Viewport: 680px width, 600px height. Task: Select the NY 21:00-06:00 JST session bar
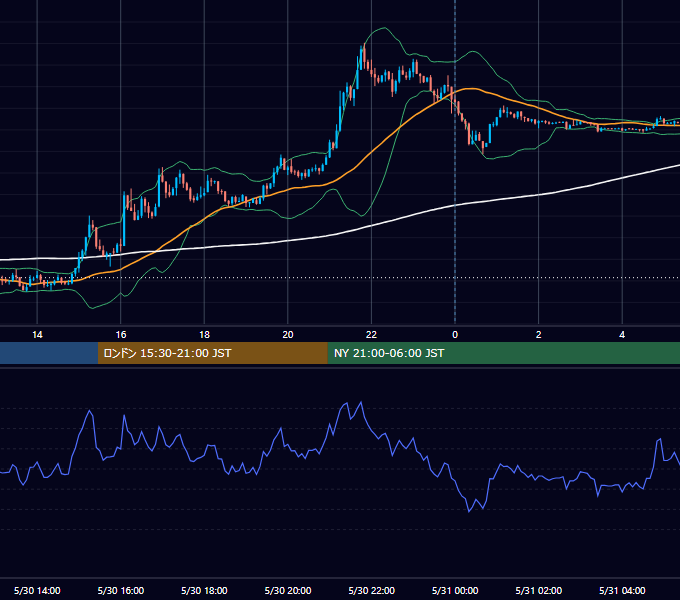(x=503, y=353)
